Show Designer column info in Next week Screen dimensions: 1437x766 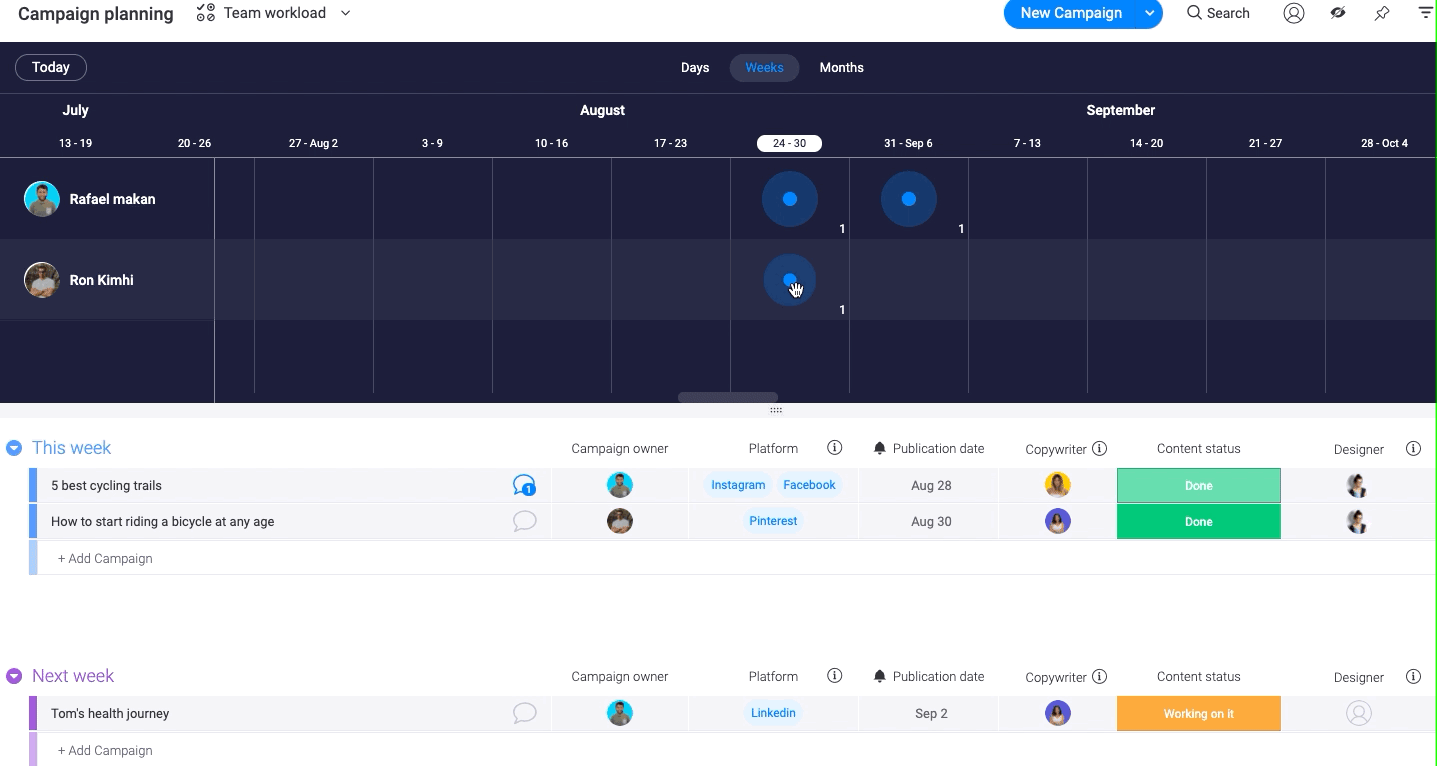tap(1413, 676)
